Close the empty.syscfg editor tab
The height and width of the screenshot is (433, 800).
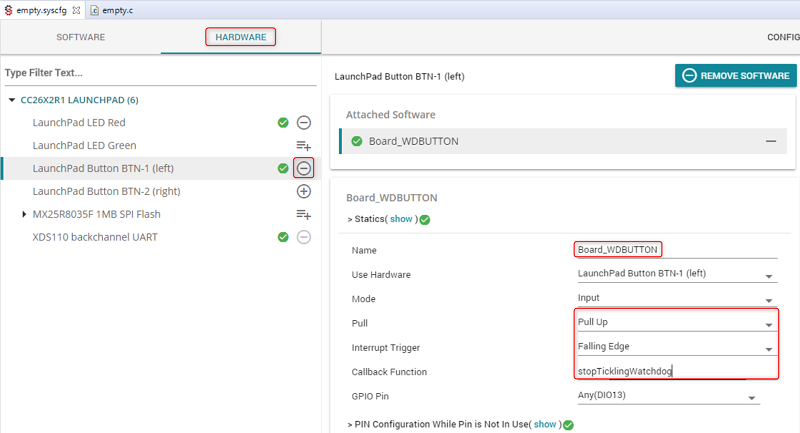[x=76, y=9]
